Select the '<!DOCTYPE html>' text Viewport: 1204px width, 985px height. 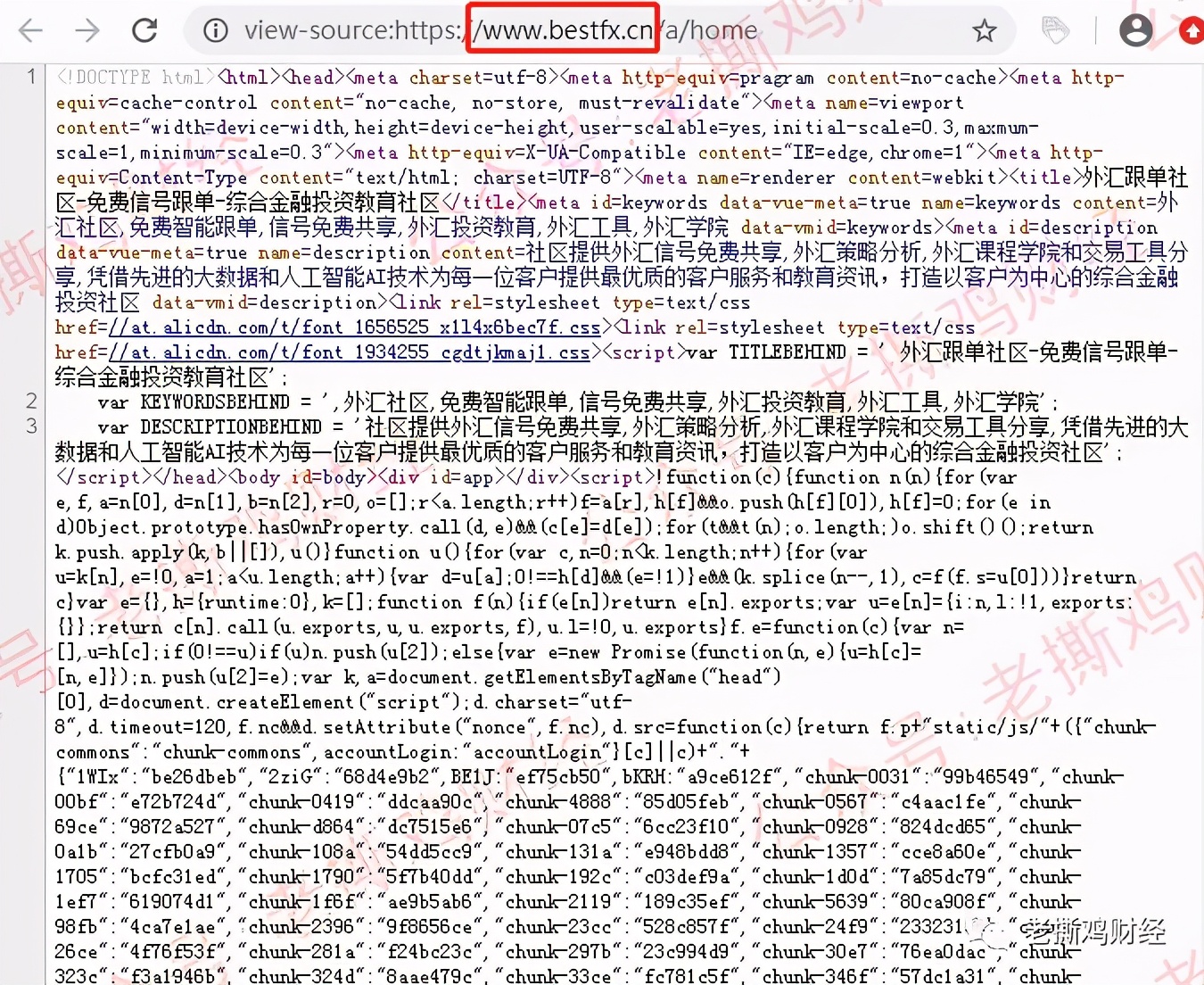pyautogui.click(x=136, y=78)
